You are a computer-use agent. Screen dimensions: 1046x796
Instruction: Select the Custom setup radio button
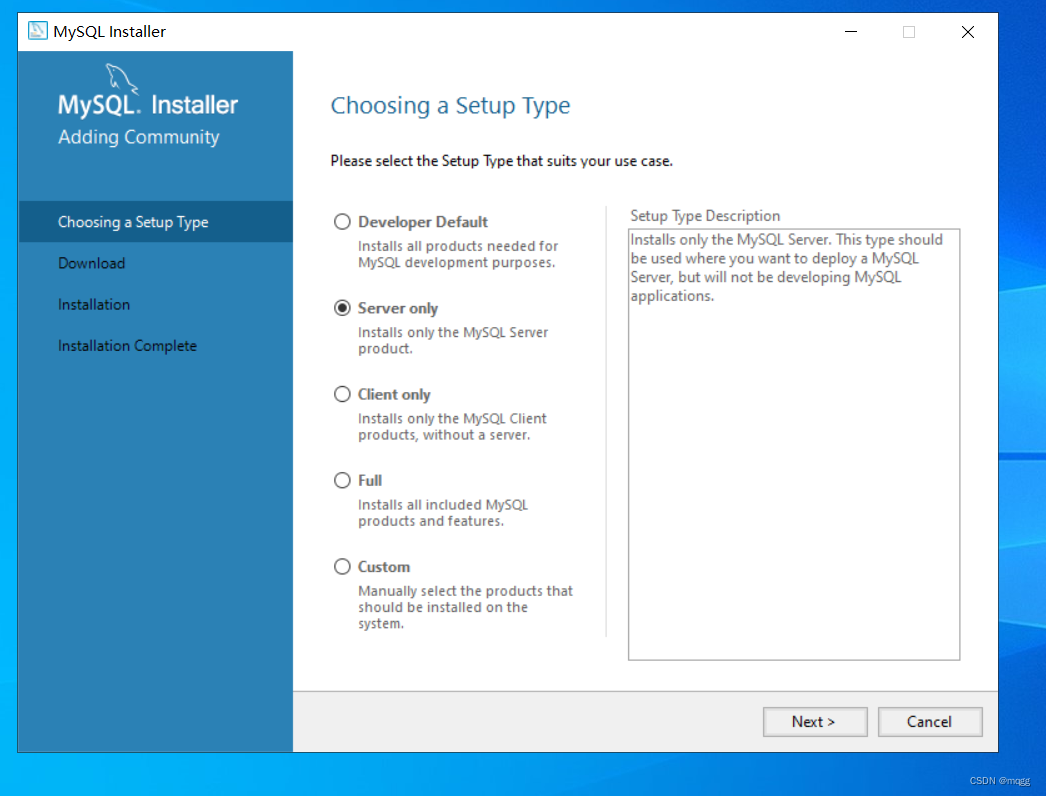point(342,566)
